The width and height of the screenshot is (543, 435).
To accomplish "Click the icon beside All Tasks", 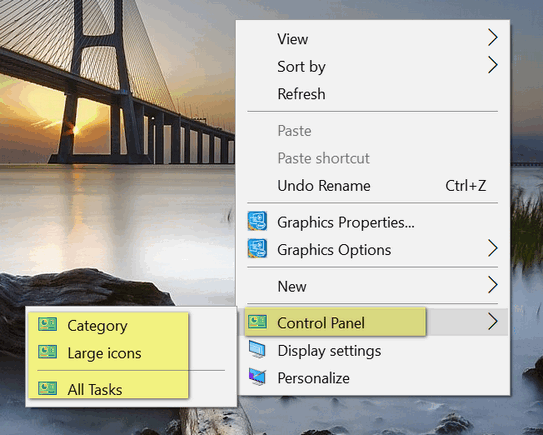I will pos(47,388).
